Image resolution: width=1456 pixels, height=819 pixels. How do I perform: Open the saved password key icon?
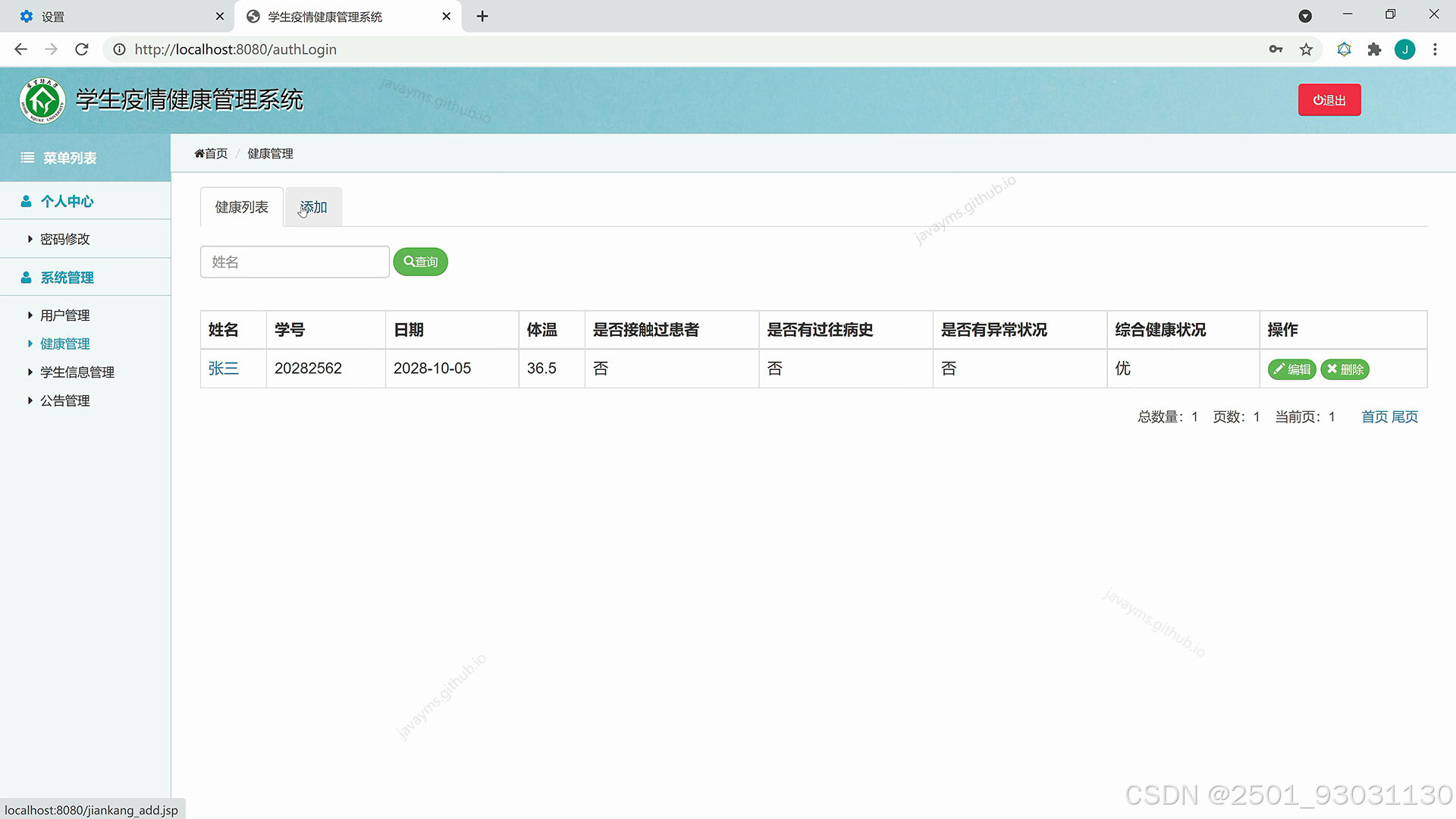click(1276, 49)
